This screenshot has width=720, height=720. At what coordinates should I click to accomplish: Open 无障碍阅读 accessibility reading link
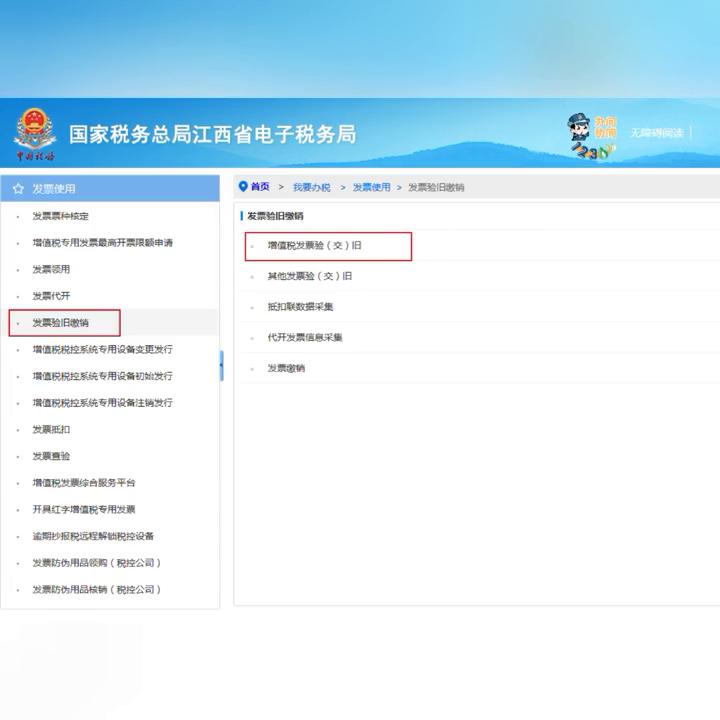pyautogui.click(x=657, y=133)
